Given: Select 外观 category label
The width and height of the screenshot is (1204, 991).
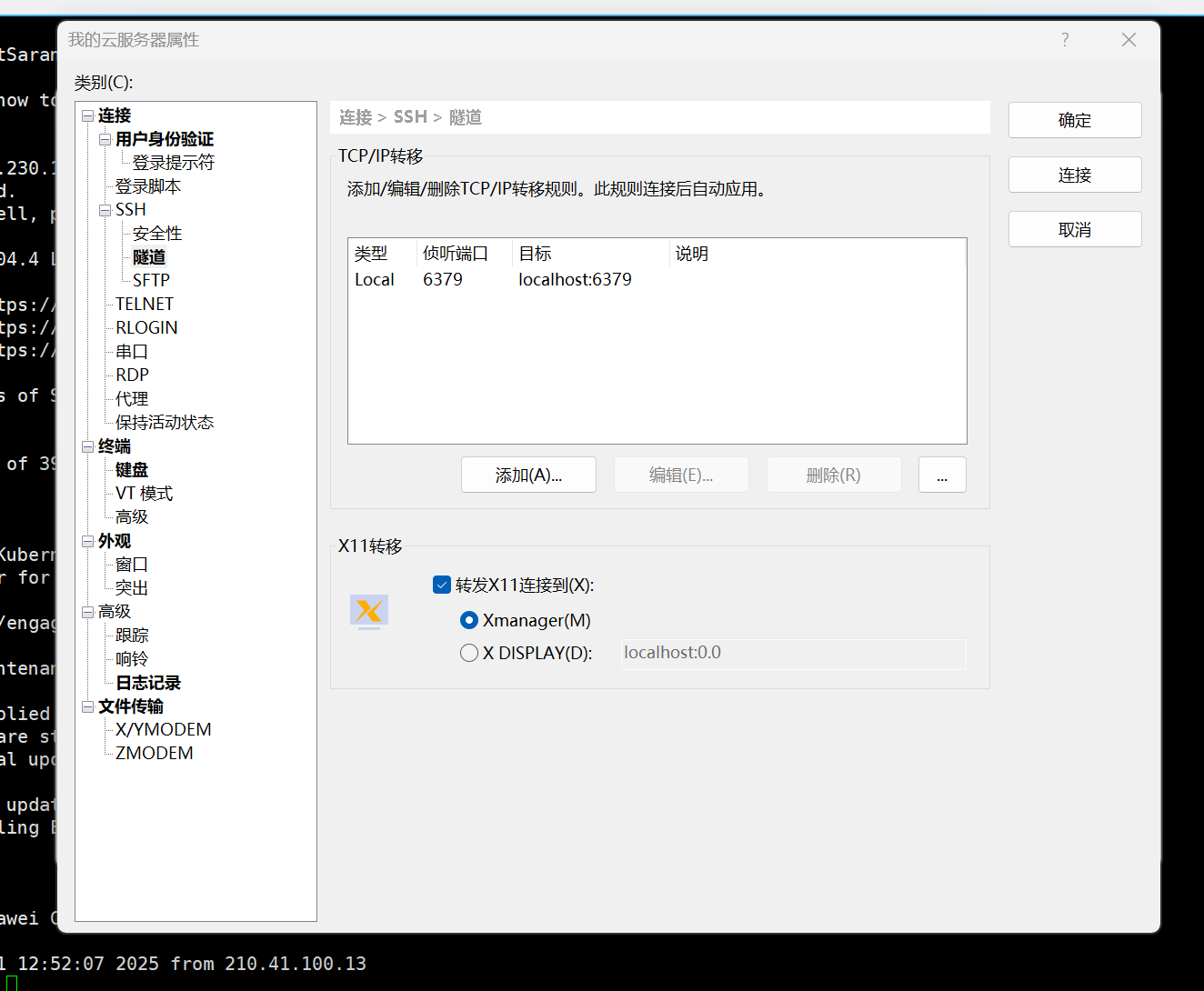Looking at the screenshot, I should (115, 541).
